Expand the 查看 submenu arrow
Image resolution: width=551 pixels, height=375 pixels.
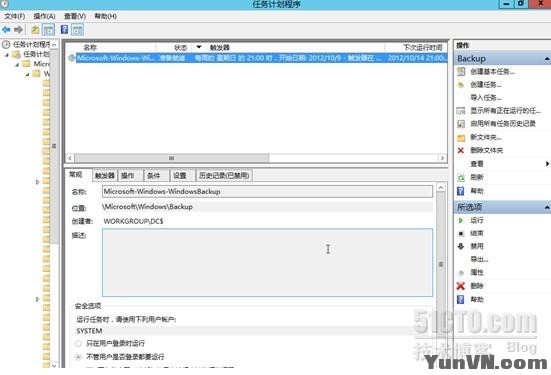(x=547, y=164)
